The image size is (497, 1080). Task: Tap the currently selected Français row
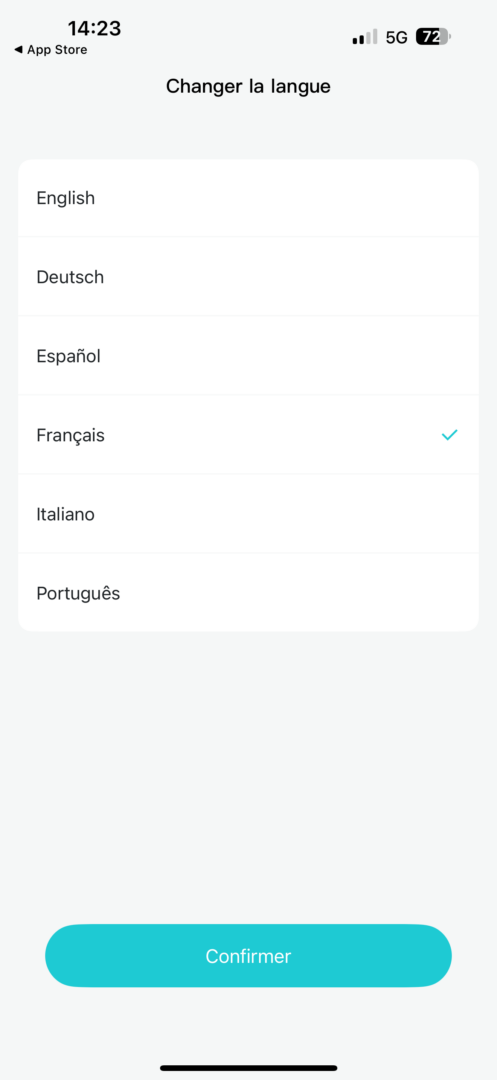(248, 435)
